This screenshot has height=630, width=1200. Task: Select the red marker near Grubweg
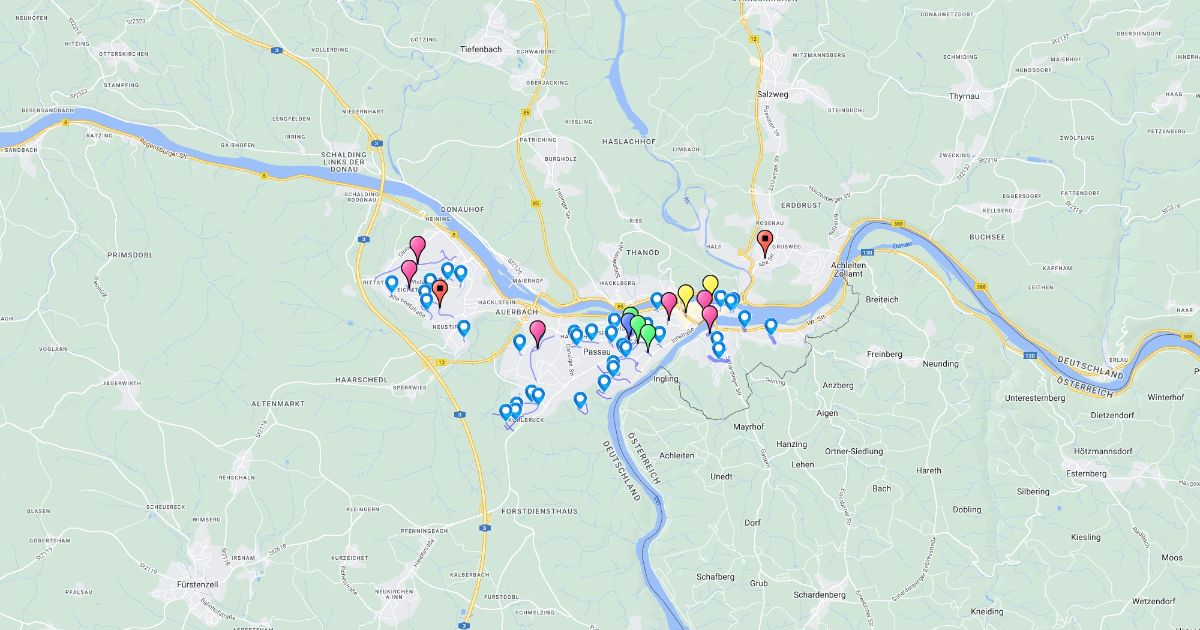pos(765,244)
